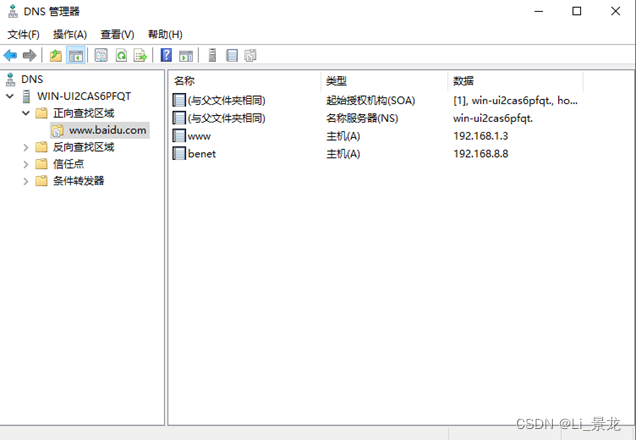Select the benet record name

click(202, 154)
